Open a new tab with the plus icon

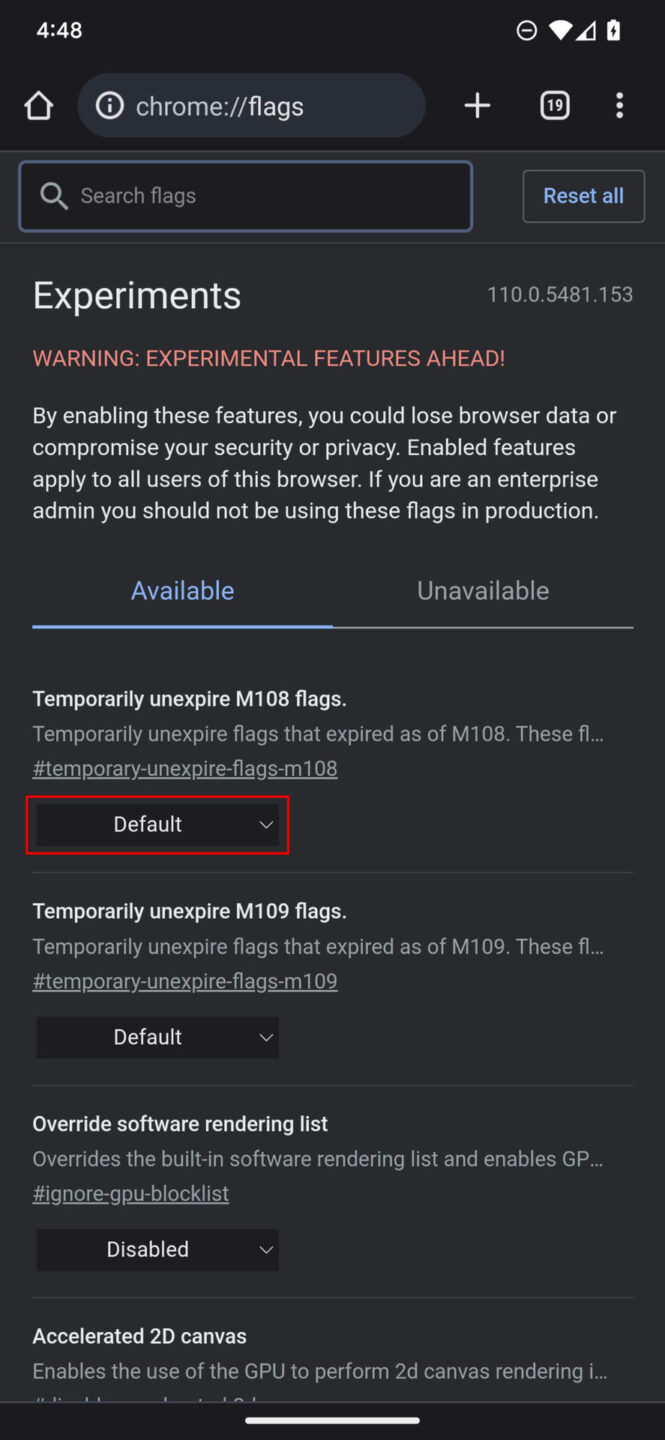click(477, 105)
